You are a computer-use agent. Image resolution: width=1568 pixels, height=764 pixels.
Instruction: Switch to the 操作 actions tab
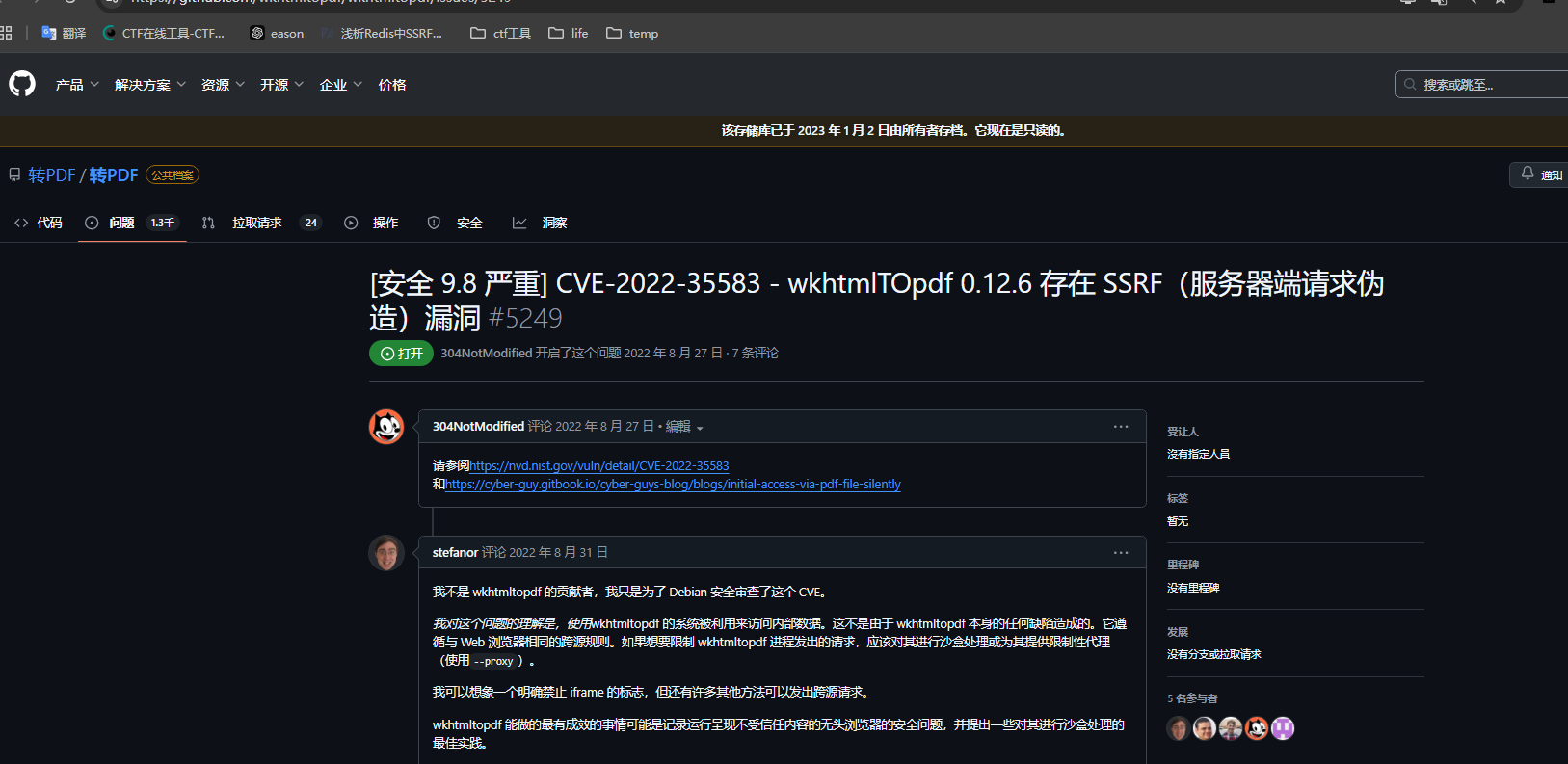(371, 223)
